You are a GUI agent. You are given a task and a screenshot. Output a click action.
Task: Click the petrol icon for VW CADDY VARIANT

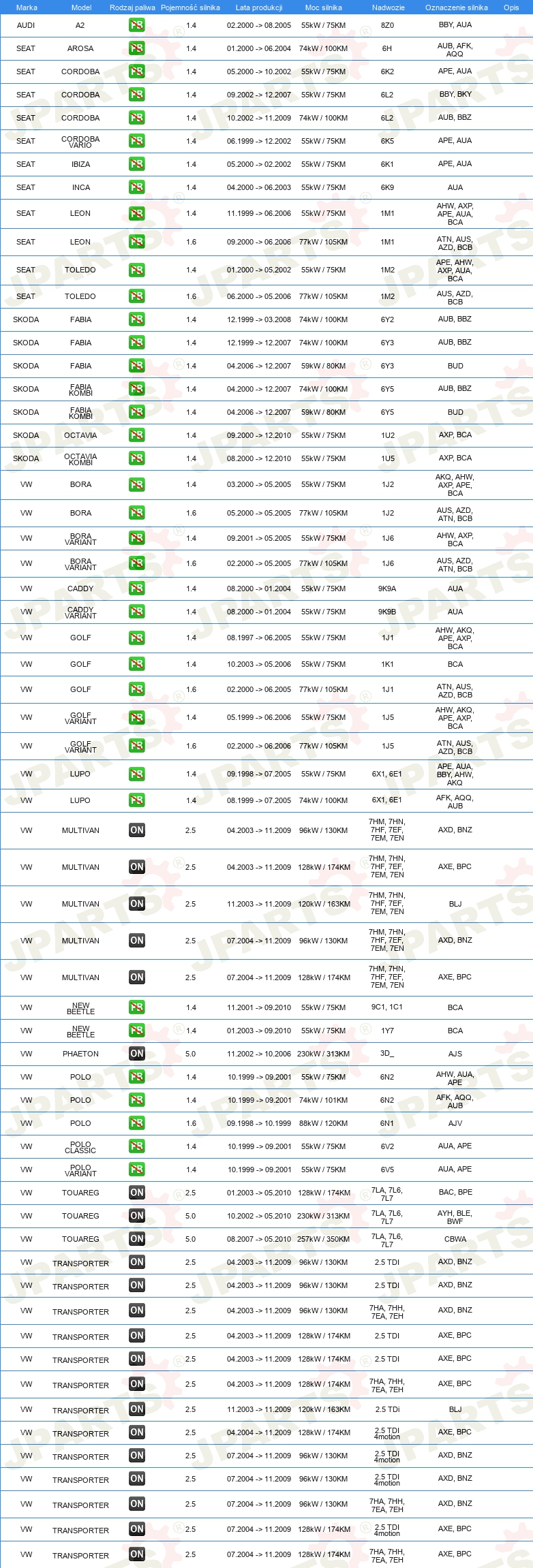136,612
